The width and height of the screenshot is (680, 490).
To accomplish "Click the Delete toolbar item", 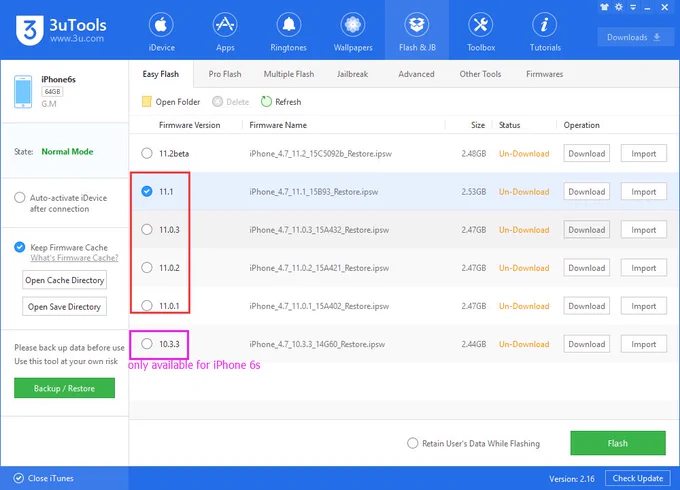I will (x=231, y=102).
